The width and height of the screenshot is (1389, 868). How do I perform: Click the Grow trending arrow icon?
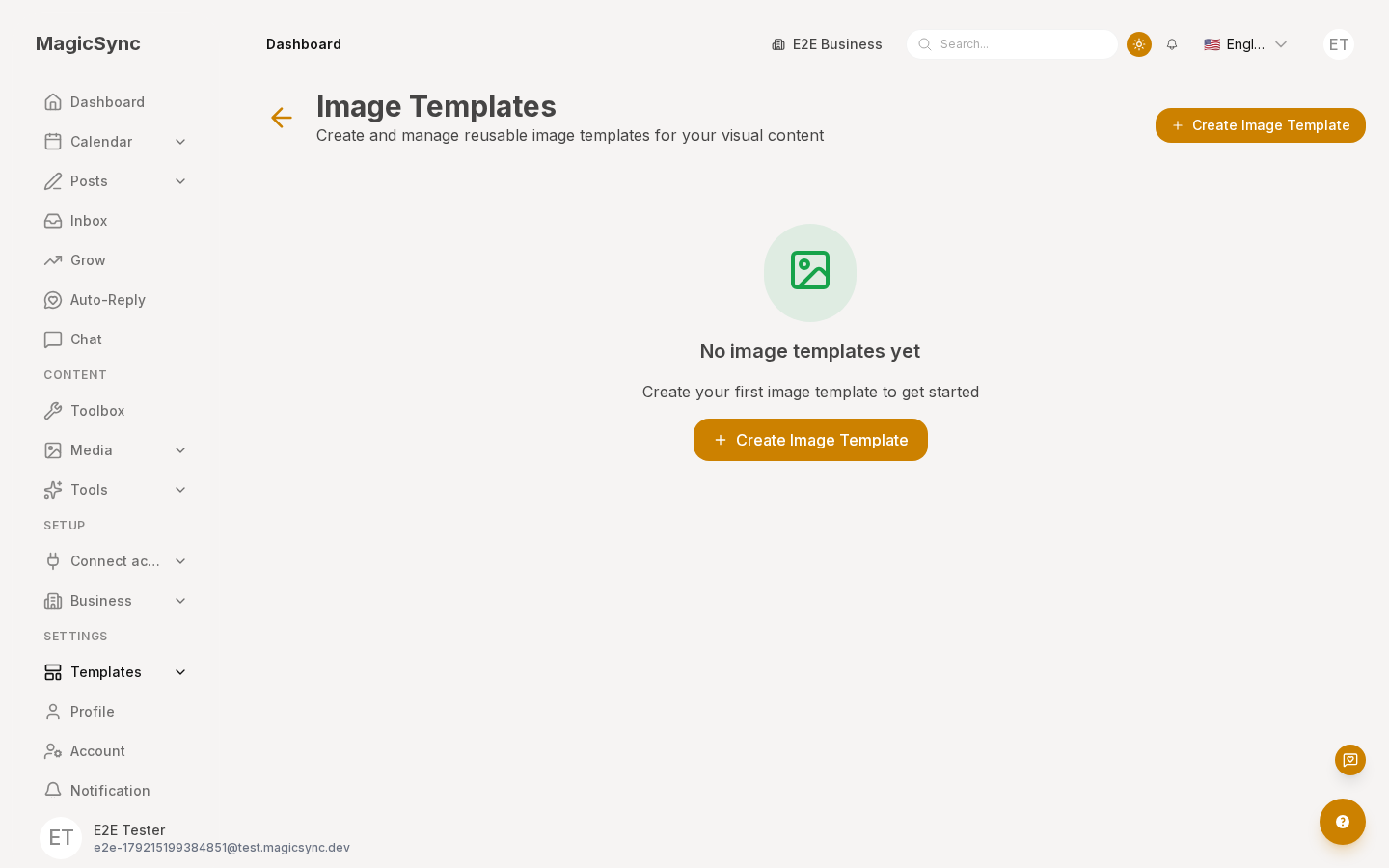coord(53,260)
